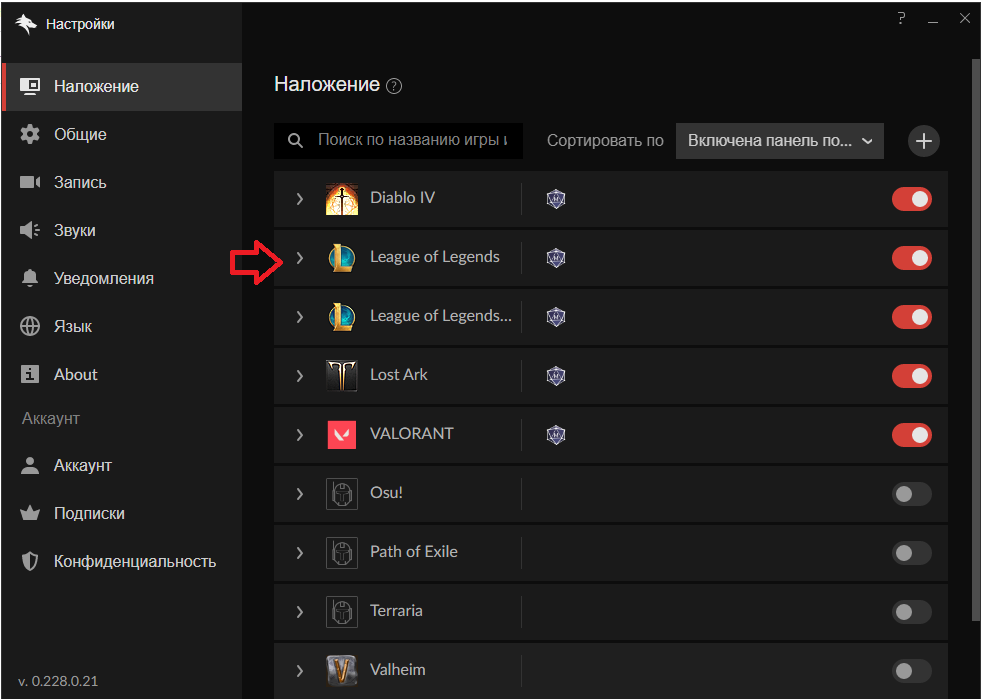The height and width of the screenshot is (699, 981).
Task: Click the Osu! placeholder game icon
Action: pos(342,494)
